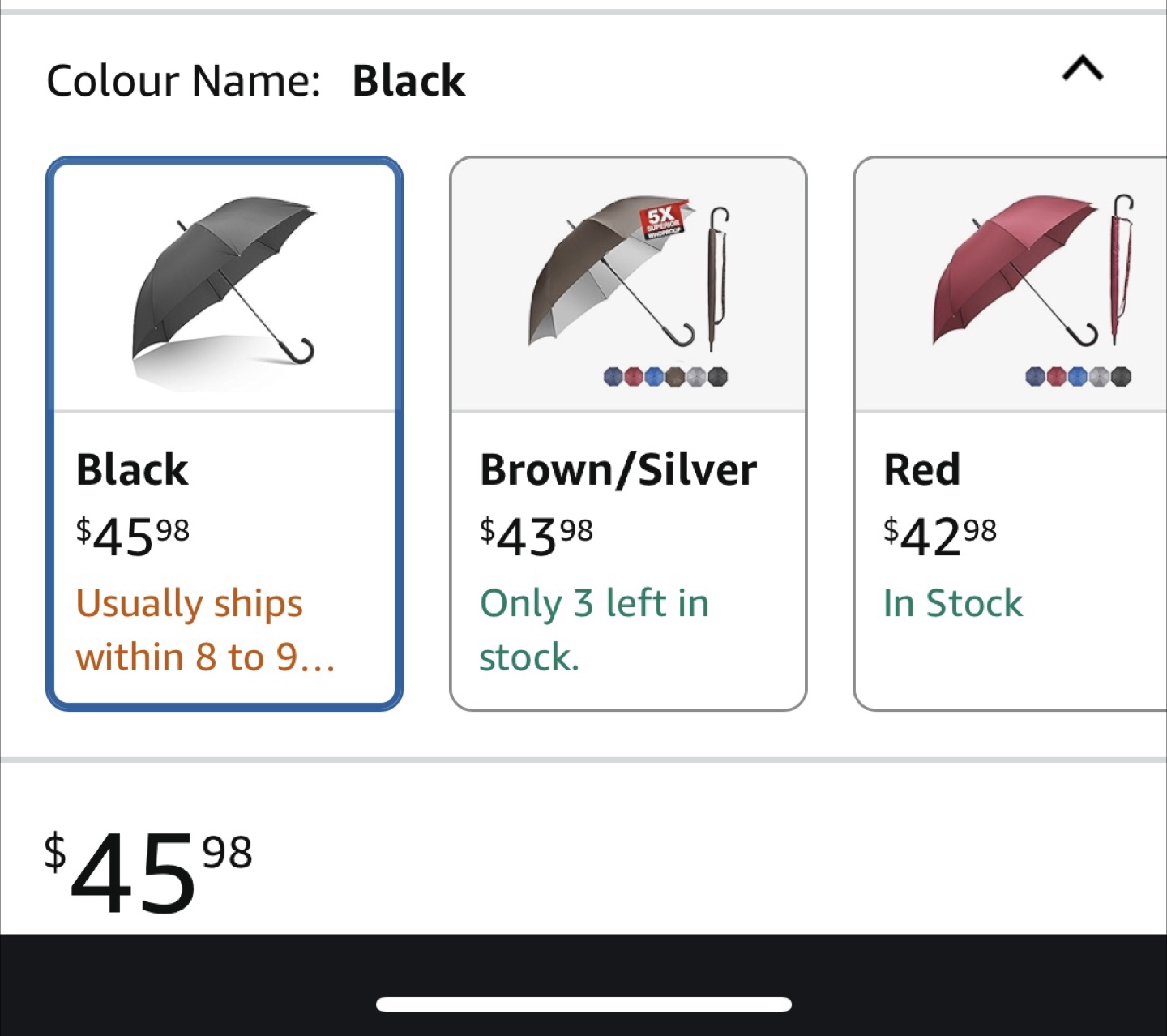Screen dimensions: 1167x1036
Task: Tap "Only 3 left in stock." message
Action: 594,630
